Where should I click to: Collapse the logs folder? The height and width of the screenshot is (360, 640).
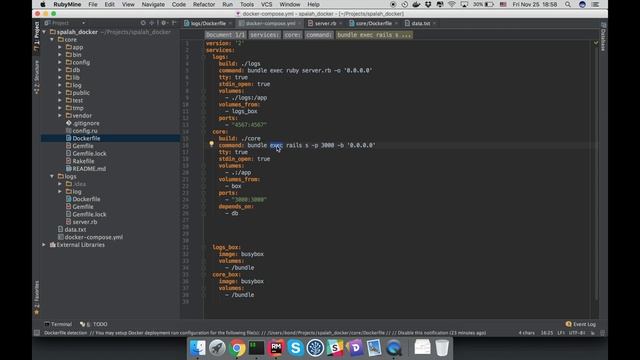pos(52,176)
